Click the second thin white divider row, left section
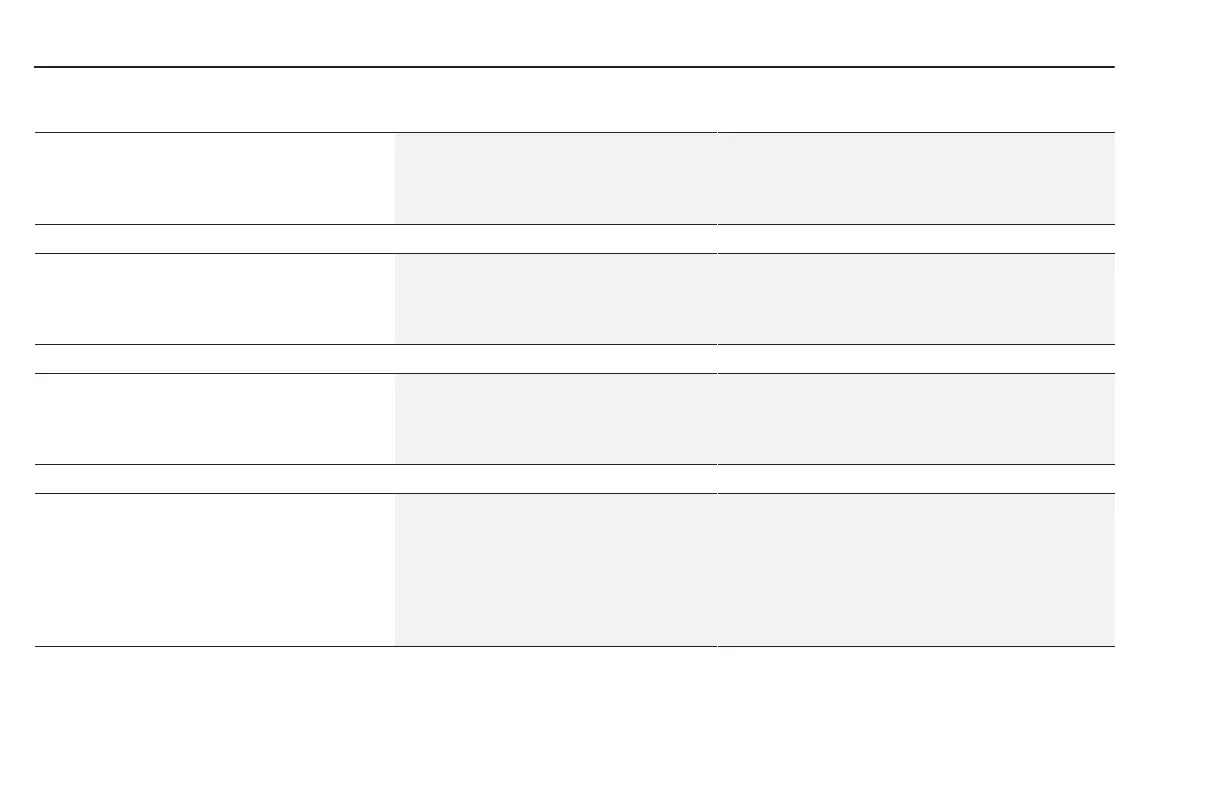 214,359
